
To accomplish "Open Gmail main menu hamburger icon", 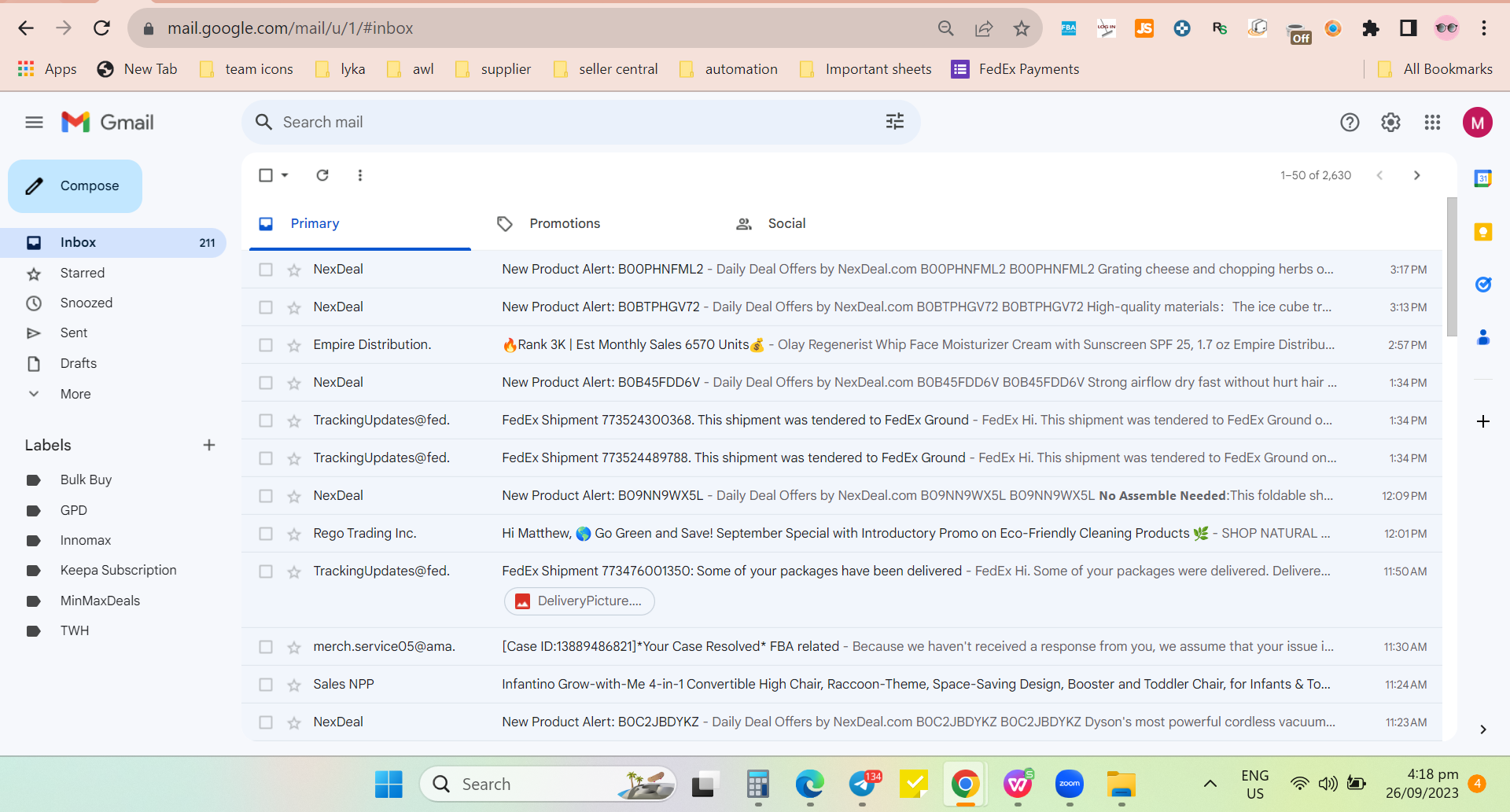I will [34, 122].
